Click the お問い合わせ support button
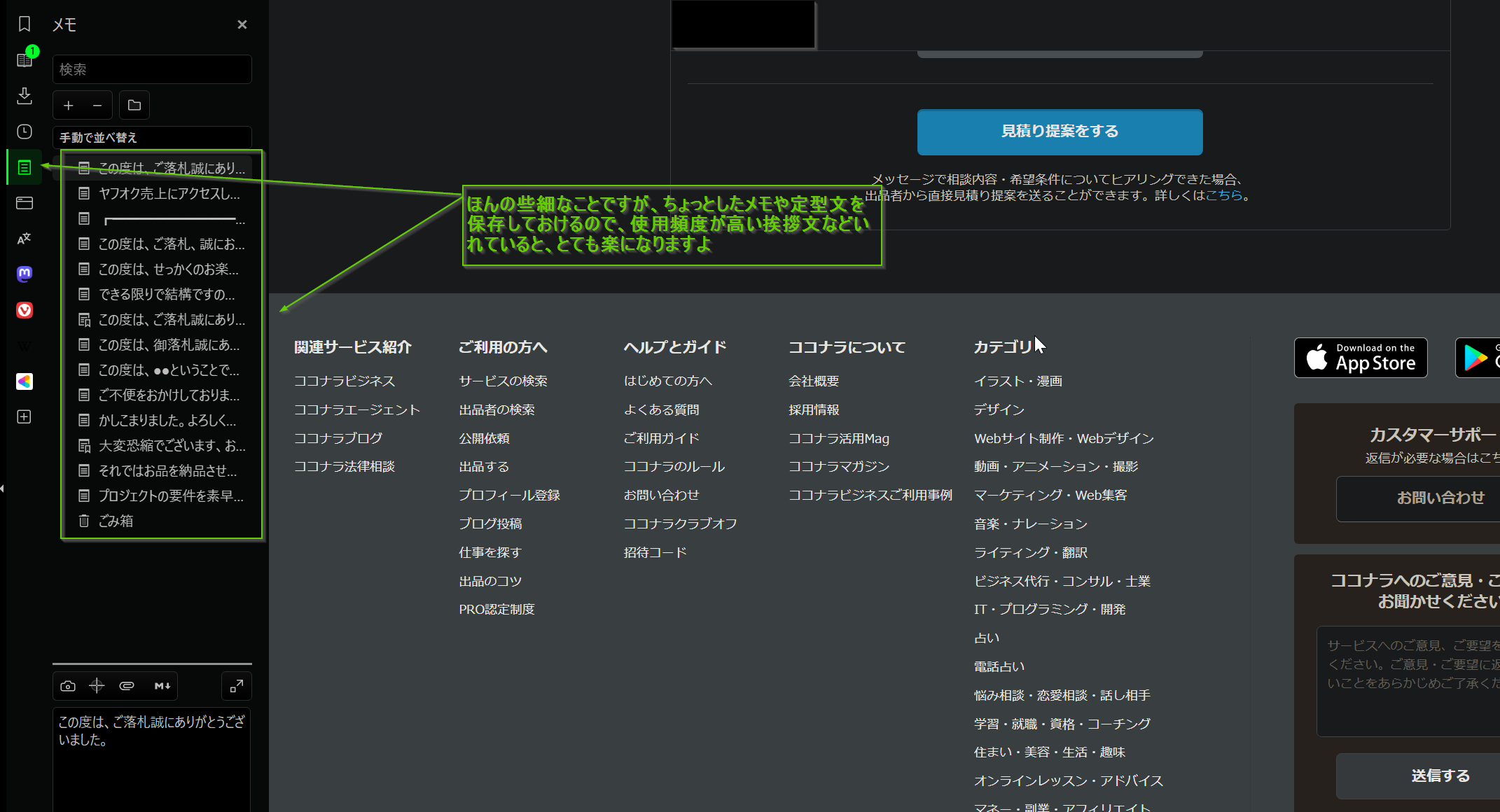The width and height of the screenshot is (1500, 812). tap(1418, 498)
